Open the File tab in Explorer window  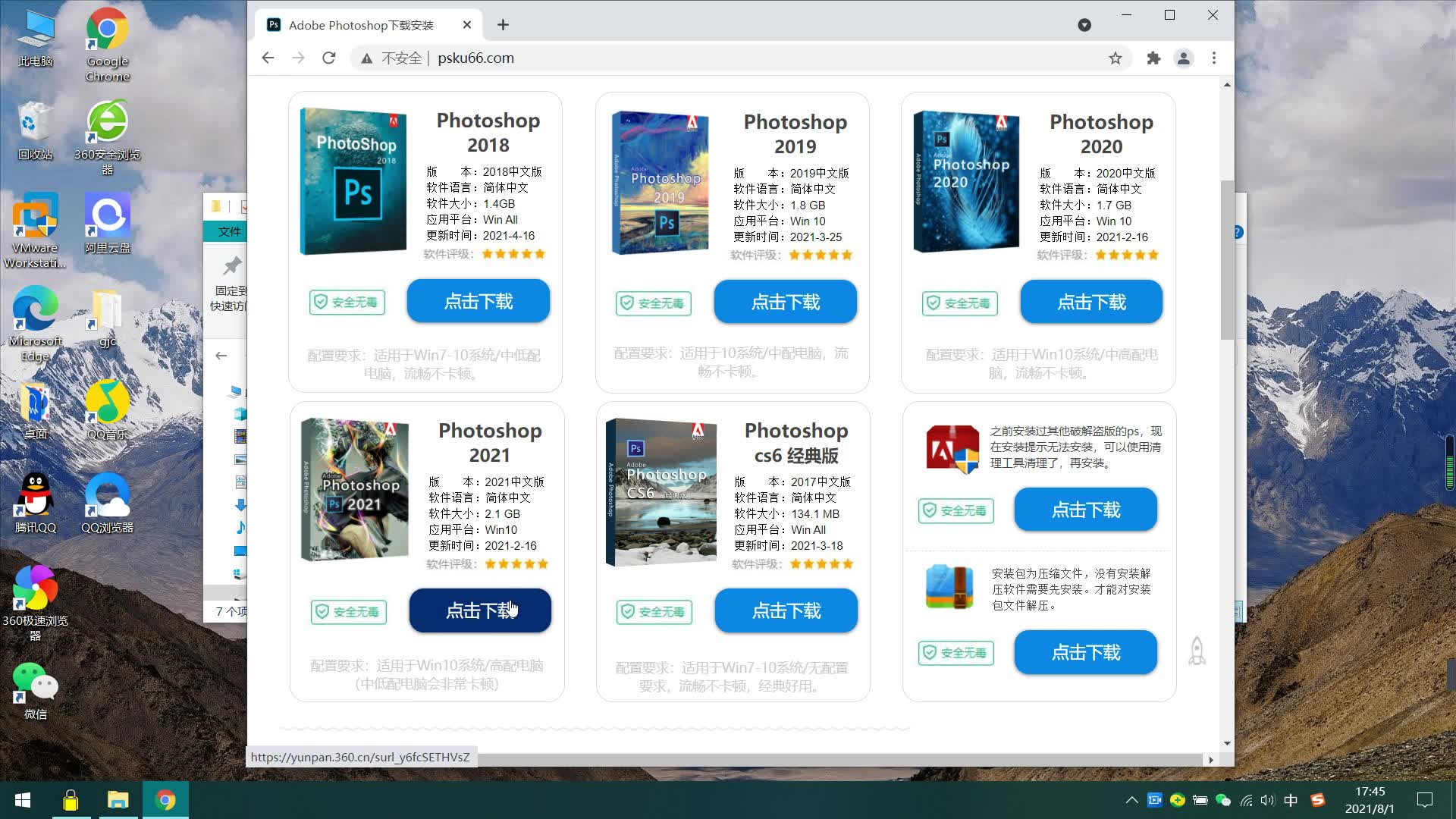click(228, 231)
